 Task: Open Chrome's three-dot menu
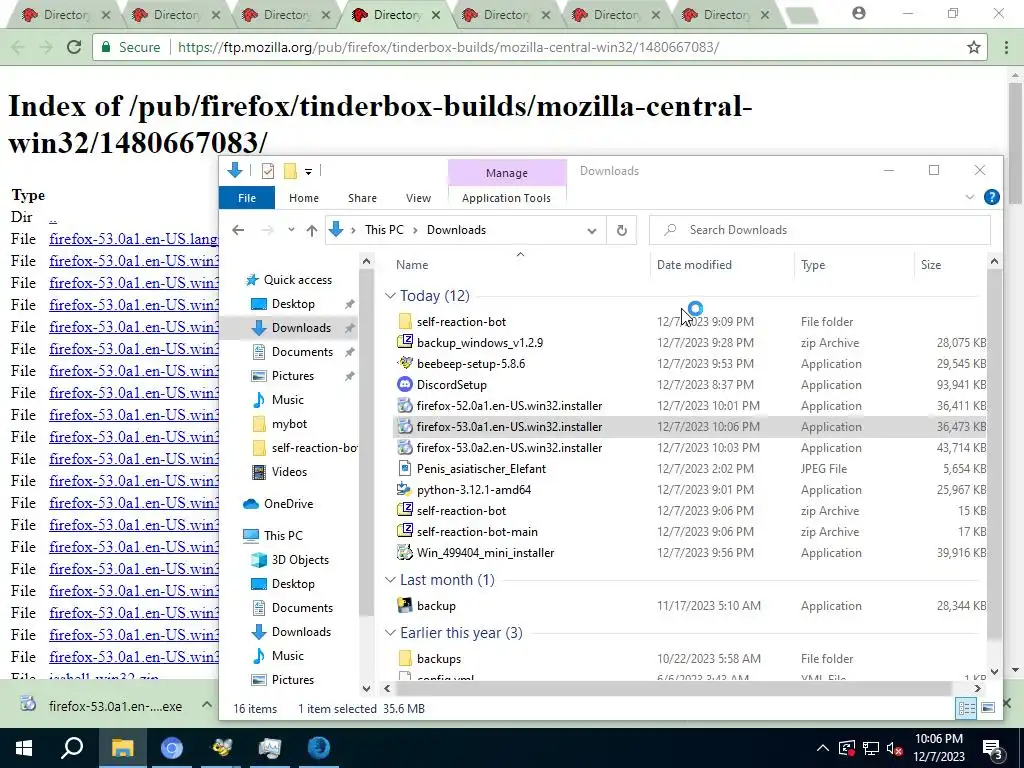pyautogui.click(x=1006, y=47)
